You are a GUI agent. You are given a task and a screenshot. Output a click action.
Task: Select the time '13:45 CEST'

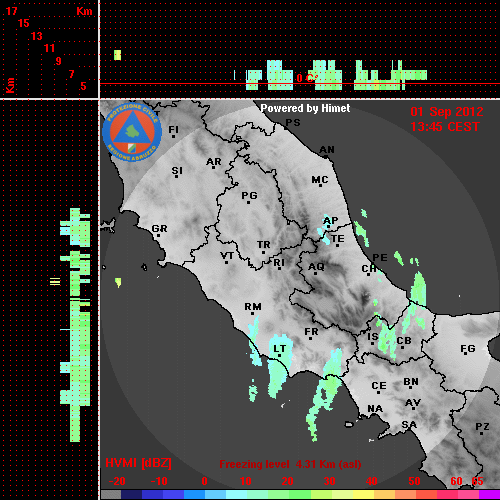click(445, 127)
